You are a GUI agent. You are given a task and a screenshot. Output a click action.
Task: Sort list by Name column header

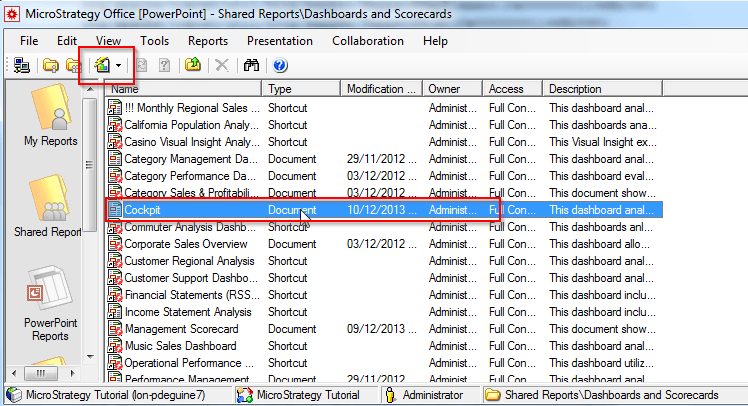pyautogui.click(x=183, y=89)
